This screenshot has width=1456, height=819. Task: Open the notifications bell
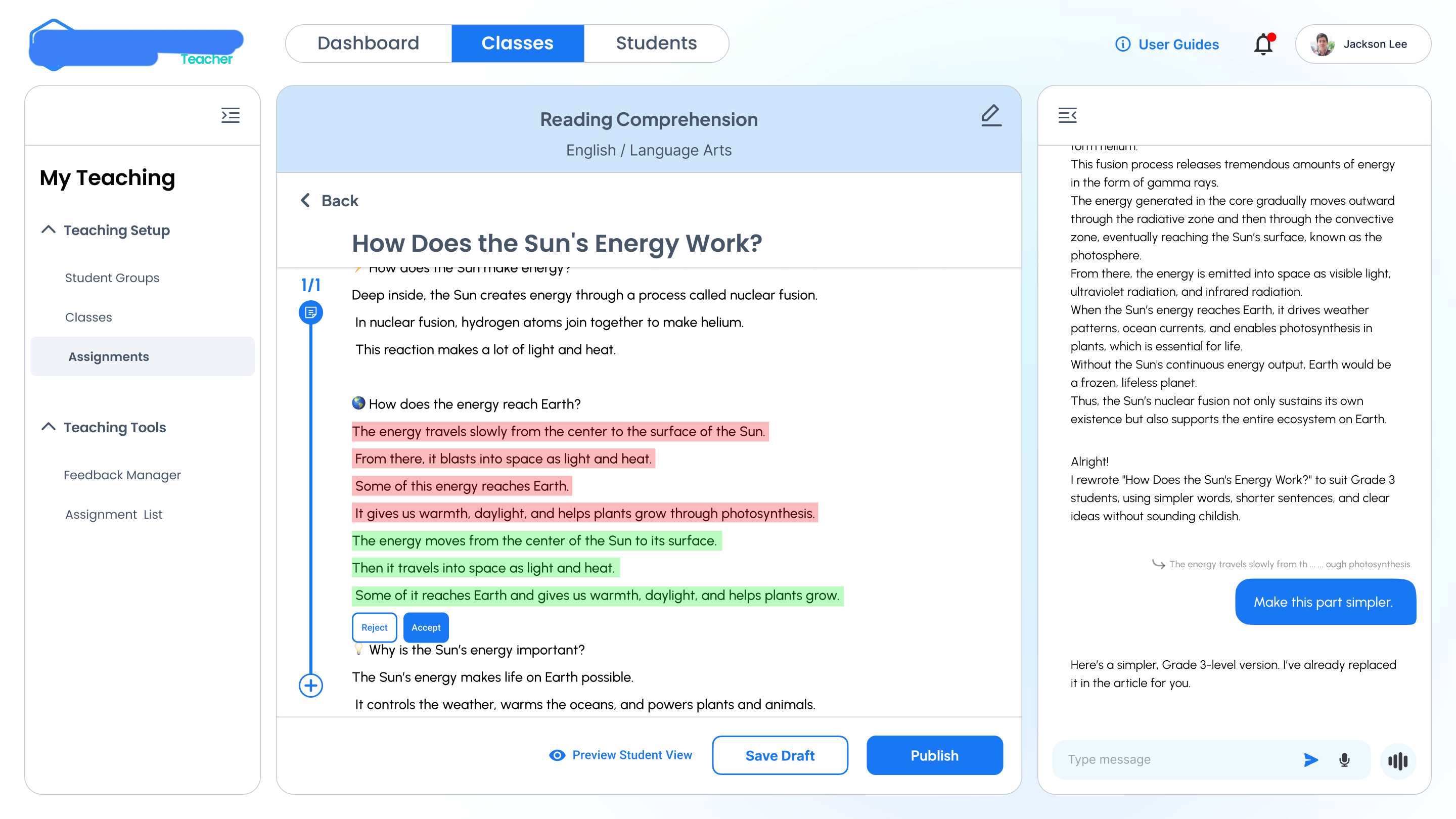point(1264,44)
